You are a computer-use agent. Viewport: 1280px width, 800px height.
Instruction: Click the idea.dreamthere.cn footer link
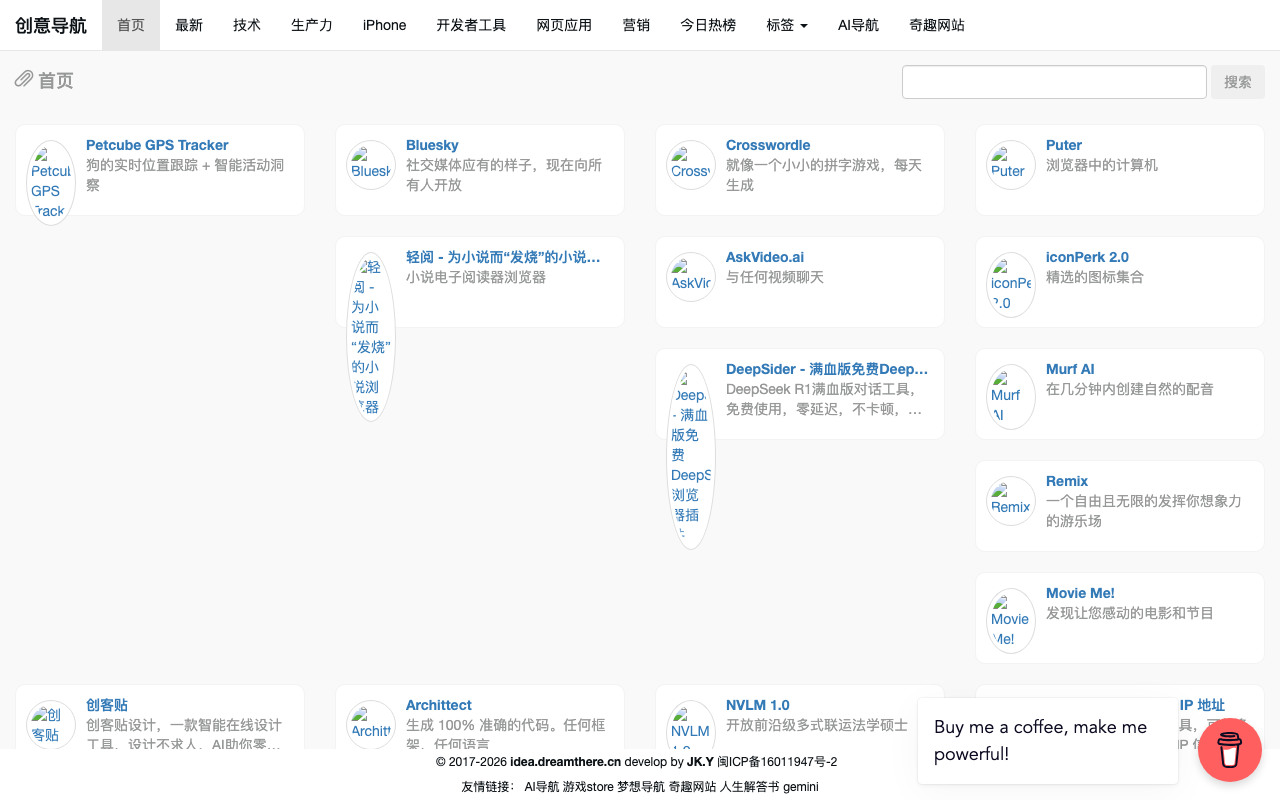pos(565,762)
